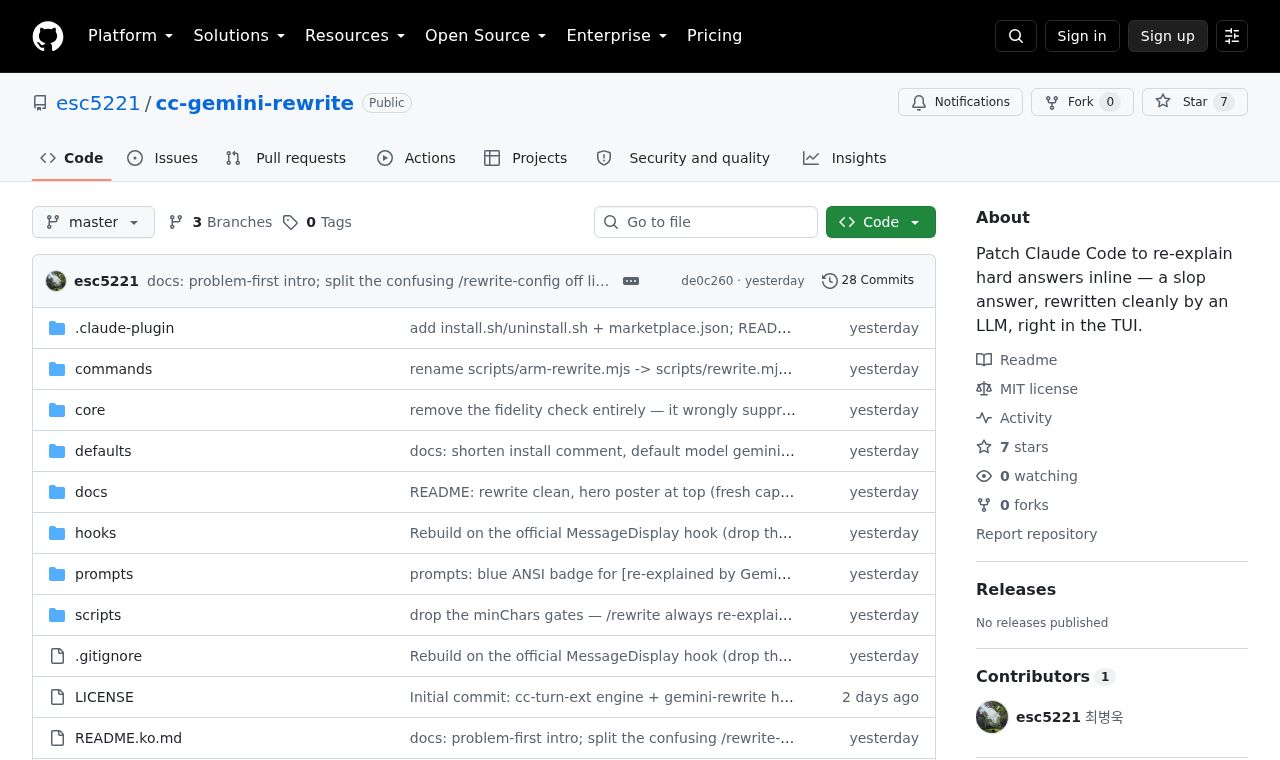
Task: Expand commit message with ellipsis button
Action: (x=631, y=281)
